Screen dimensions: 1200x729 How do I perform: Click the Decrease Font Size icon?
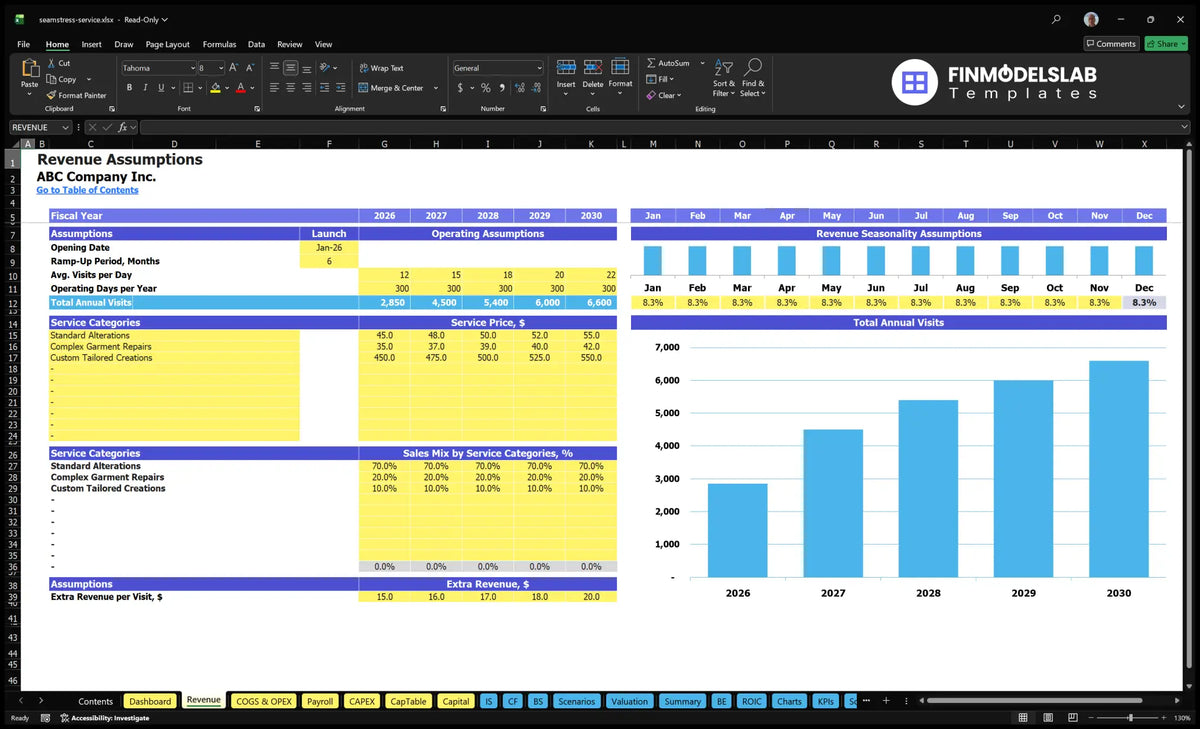(x=250, y=68)
